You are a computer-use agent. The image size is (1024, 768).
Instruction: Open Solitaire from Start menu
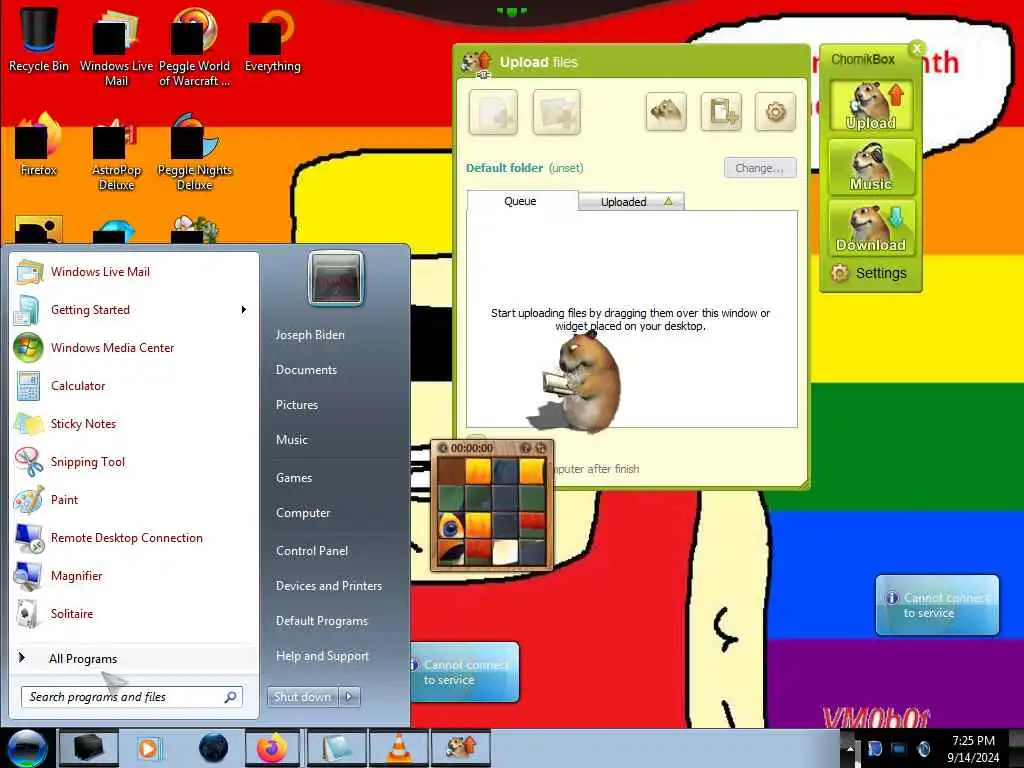point(134,613)
